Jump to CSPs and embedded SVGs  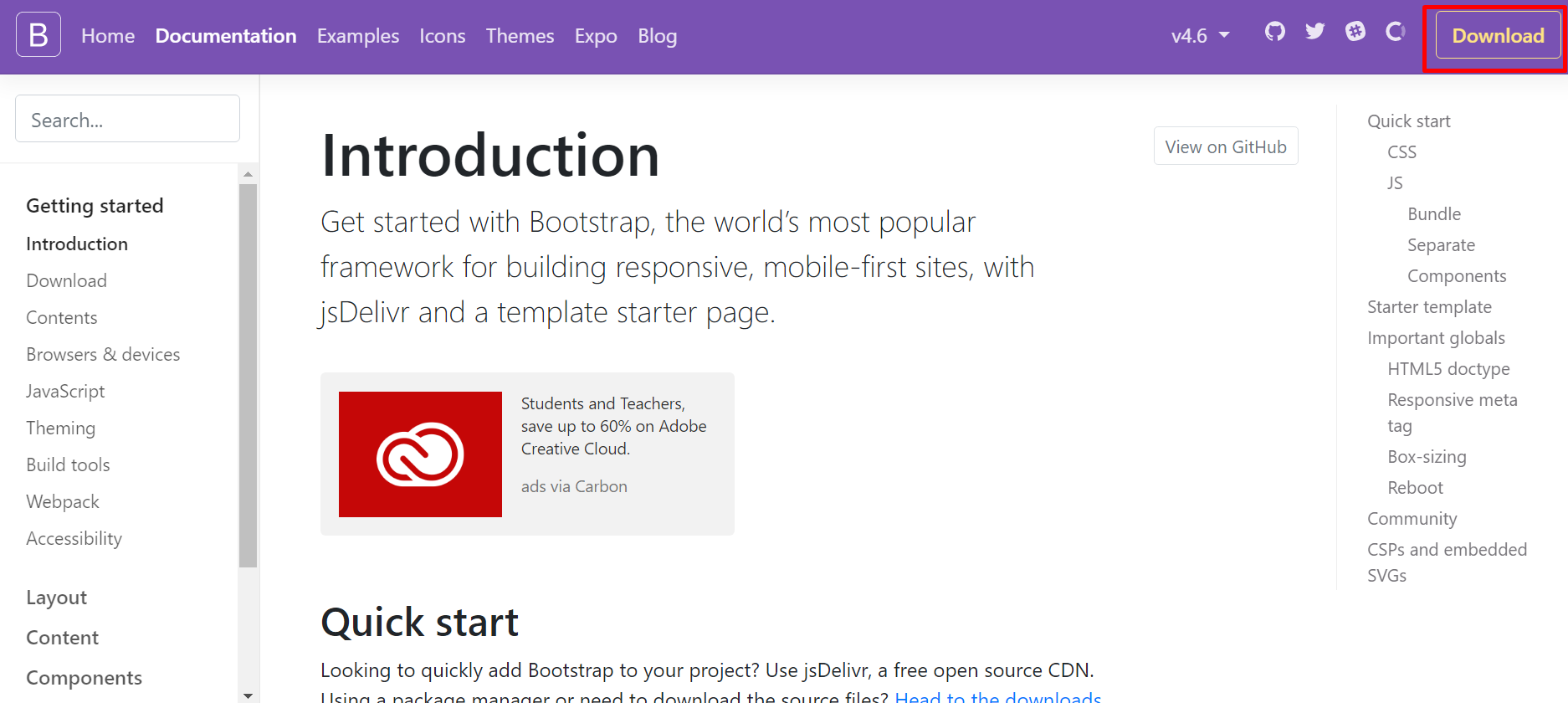coord(1447,562)
